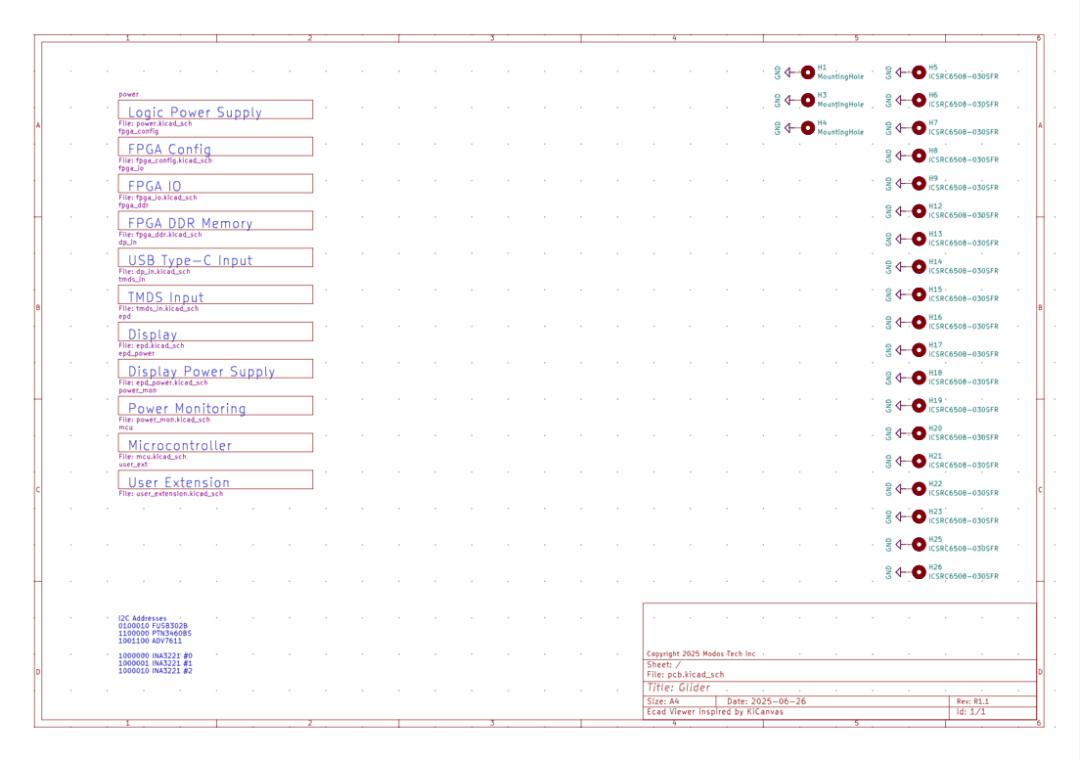Select the H25 ICSRC6508 mounting symbol
The height and width of the screenshot is (760, 1080).
[x=919, y=544]
